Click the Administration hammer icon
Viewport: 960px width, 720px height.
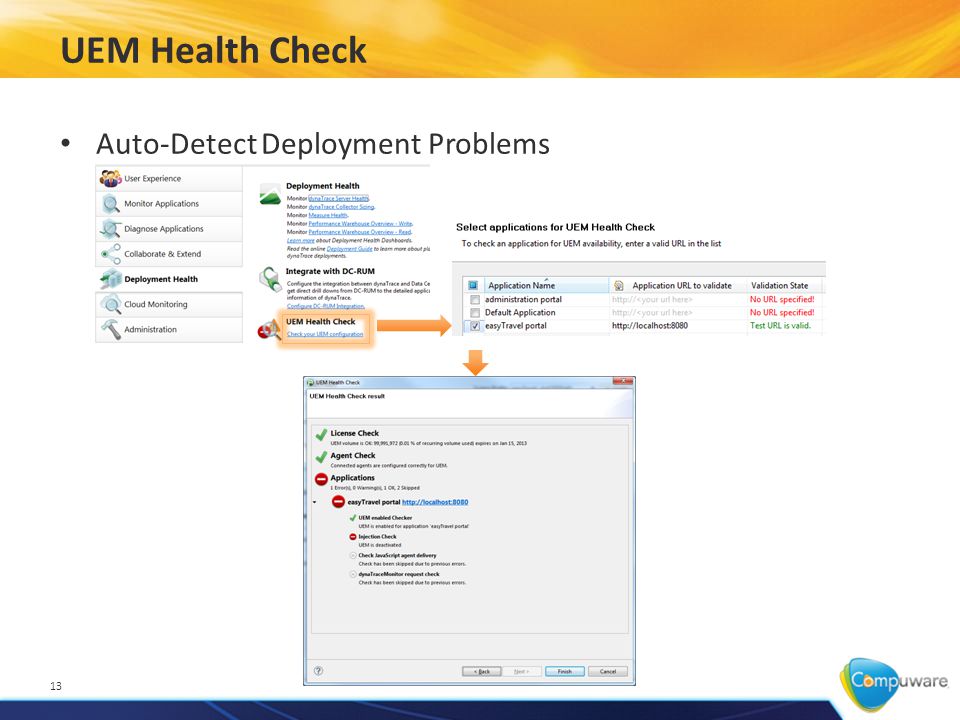(x=111, y=329)
